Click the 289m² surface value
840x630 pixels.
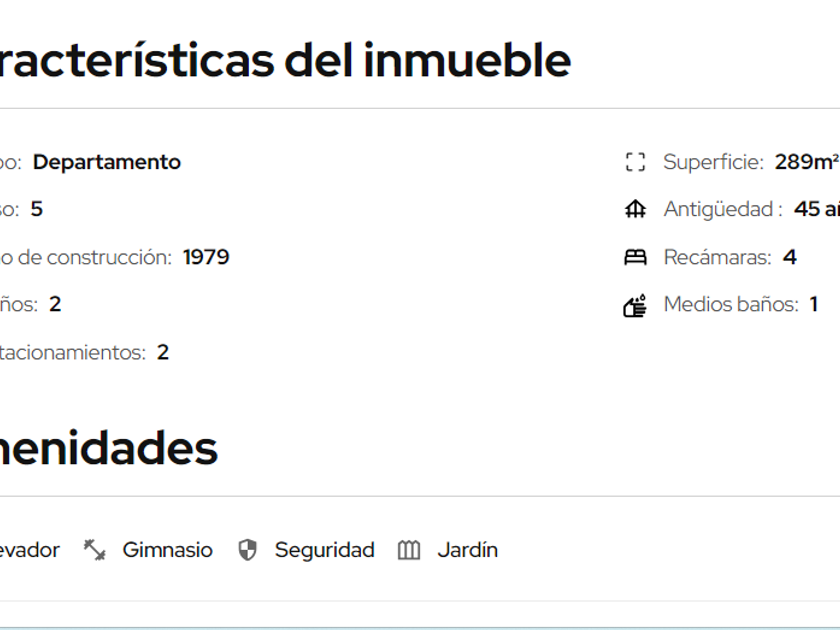coord(806,162)
